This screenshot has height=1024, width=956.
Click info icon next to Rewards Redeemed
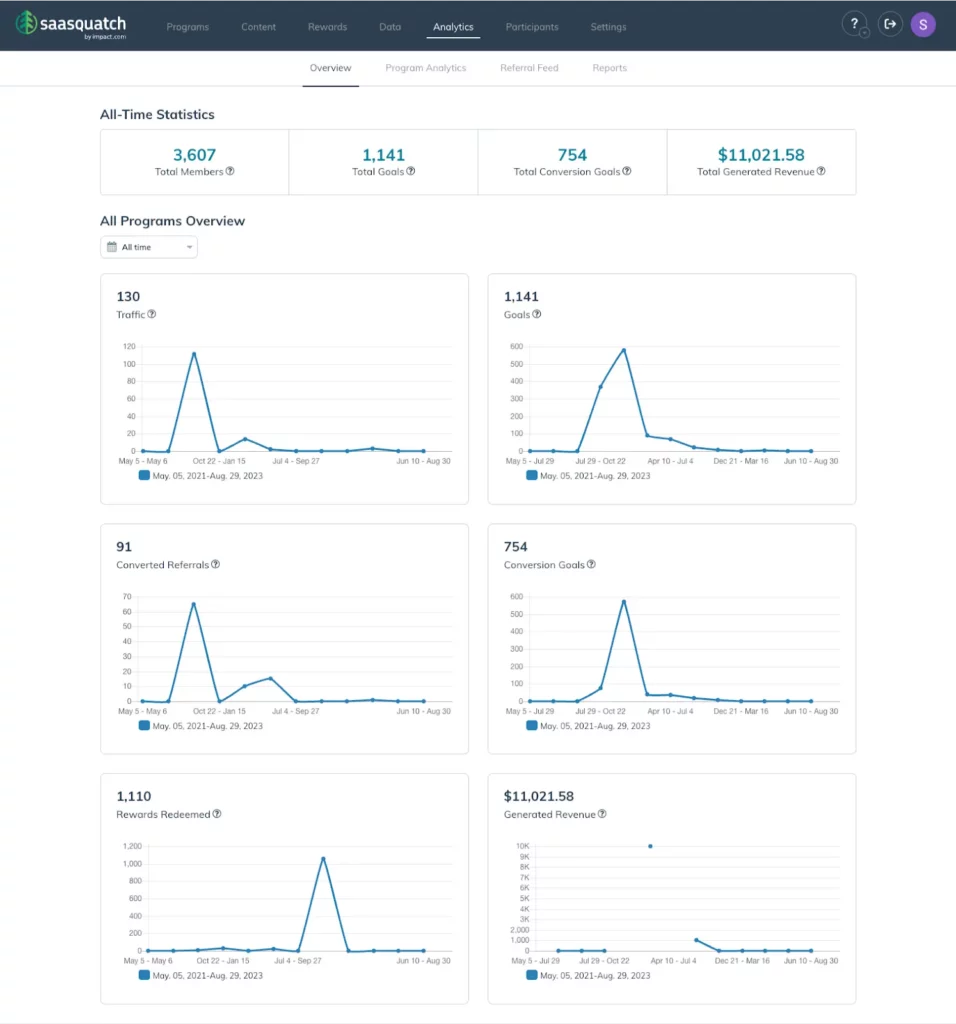pyautogui.click(x=217, y=814)
